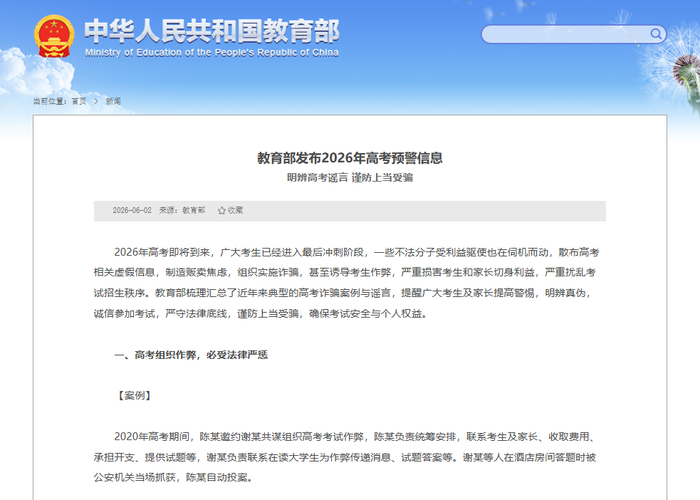Click the 收藏 link

tap(235, 210)
